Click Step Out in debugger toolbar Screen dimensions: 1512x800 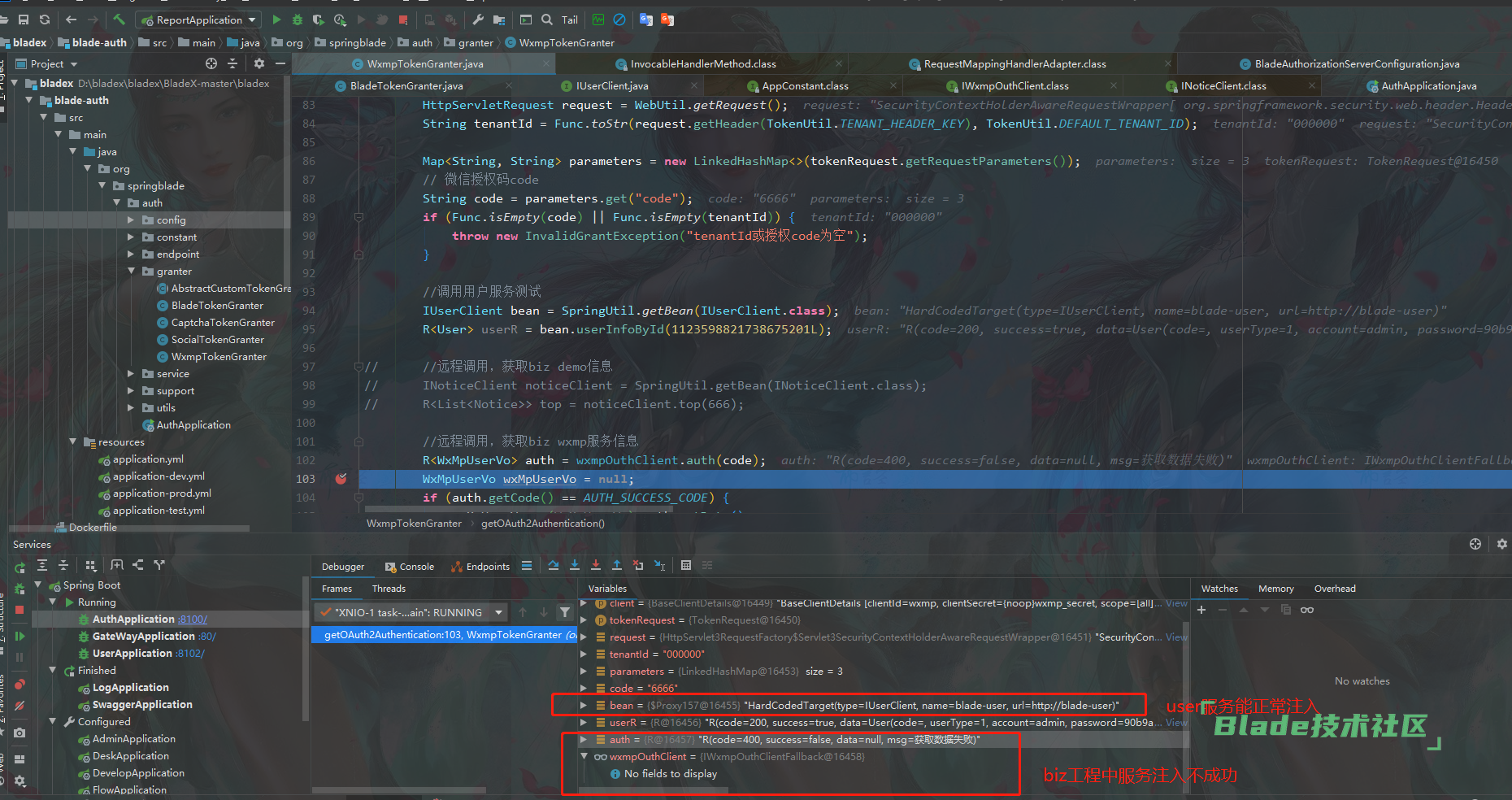pos(617,566)
